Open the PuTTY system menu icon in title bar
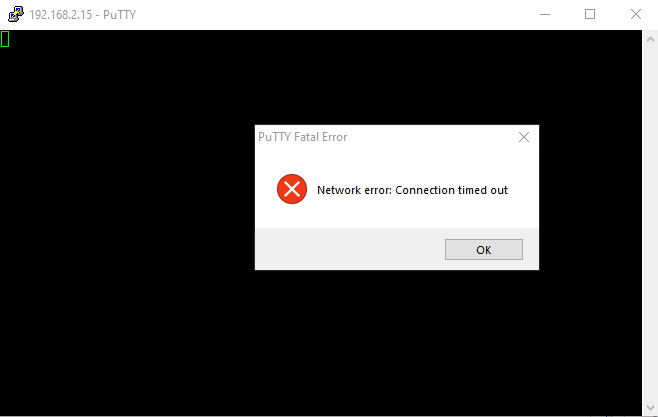Viewport: 658px width, 417px height. point(16,14)
